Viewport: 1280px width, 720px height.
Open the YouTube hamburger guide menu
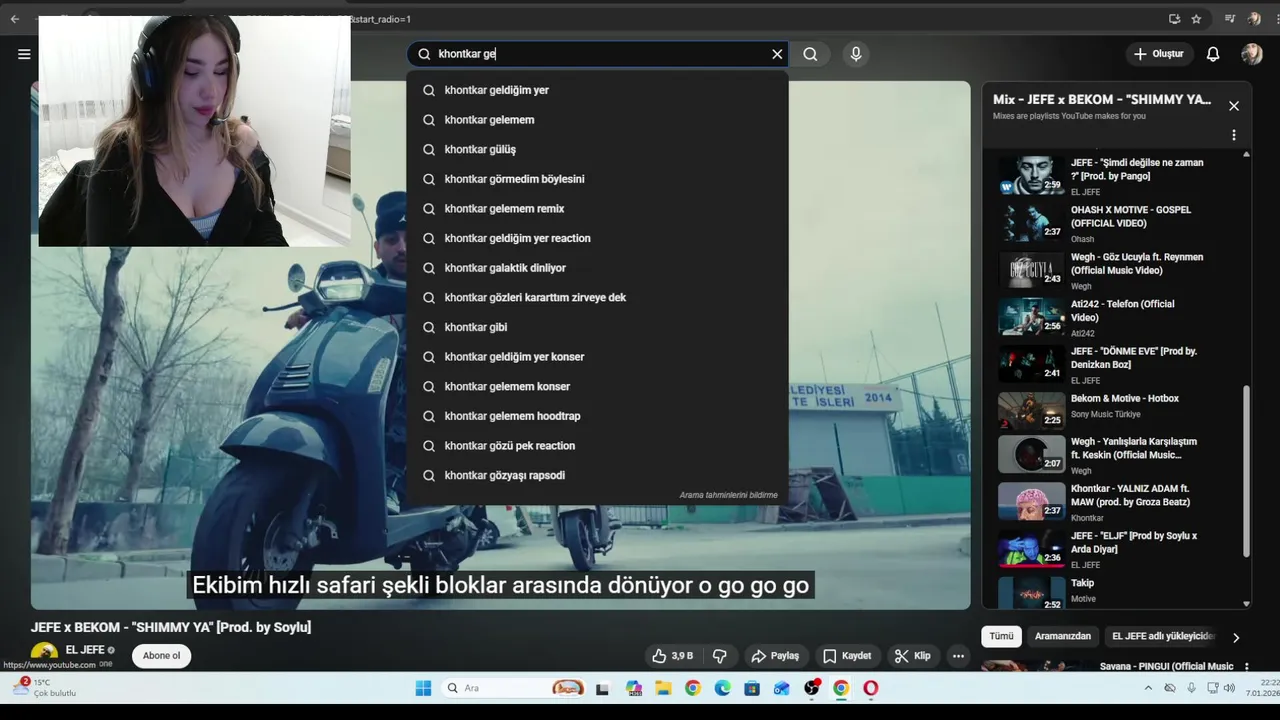(24, 54)
